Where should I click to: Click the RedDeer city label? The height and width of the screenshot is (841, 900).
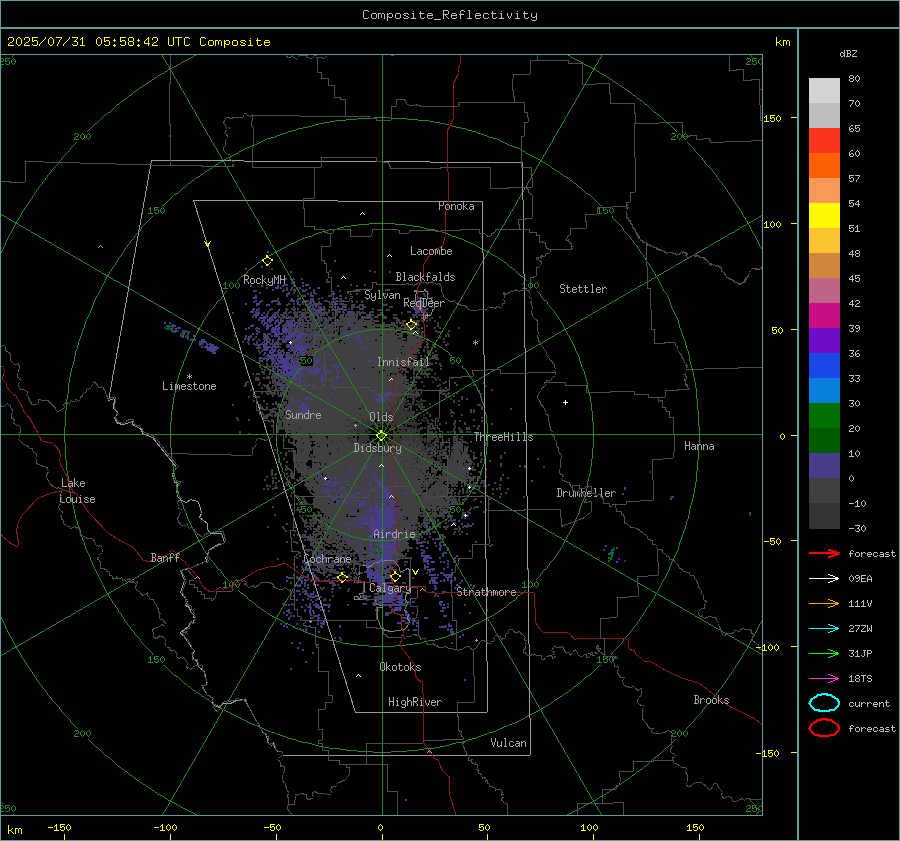tap(424, 303)
